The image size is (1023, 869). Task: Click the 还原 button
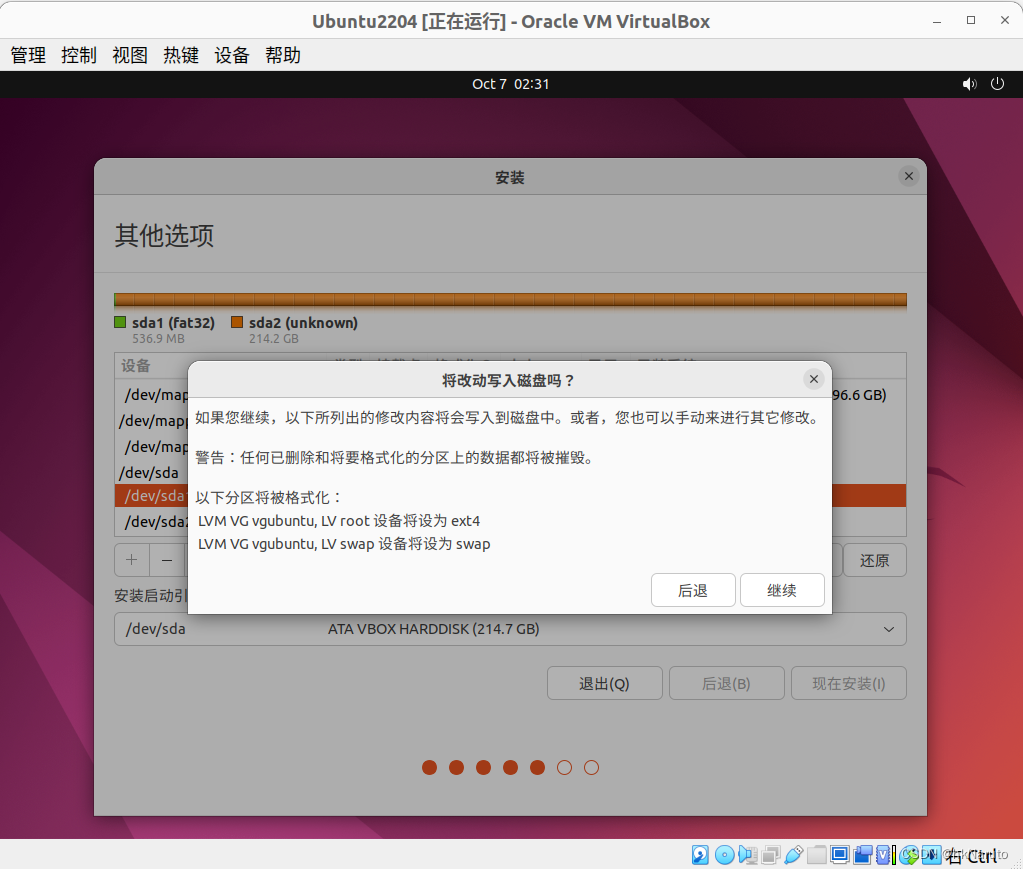point(874,560)
